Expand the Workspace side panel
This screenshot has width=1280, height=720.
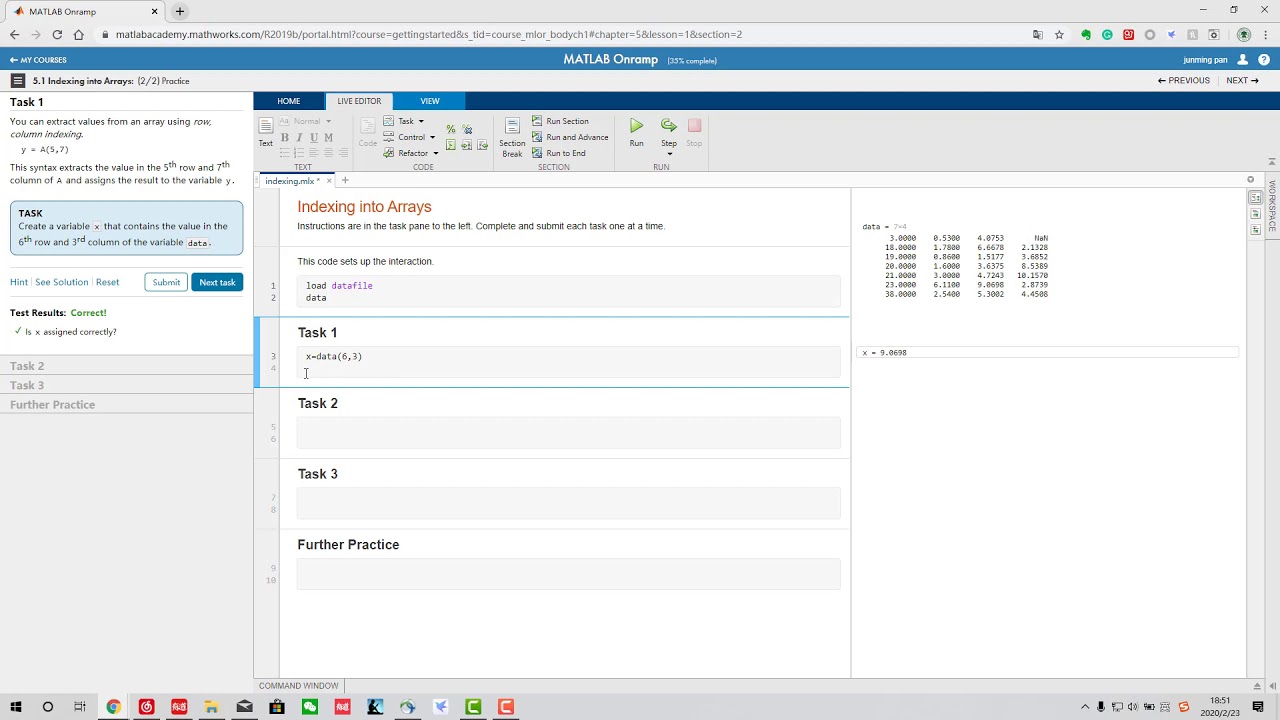point(1272,206)
